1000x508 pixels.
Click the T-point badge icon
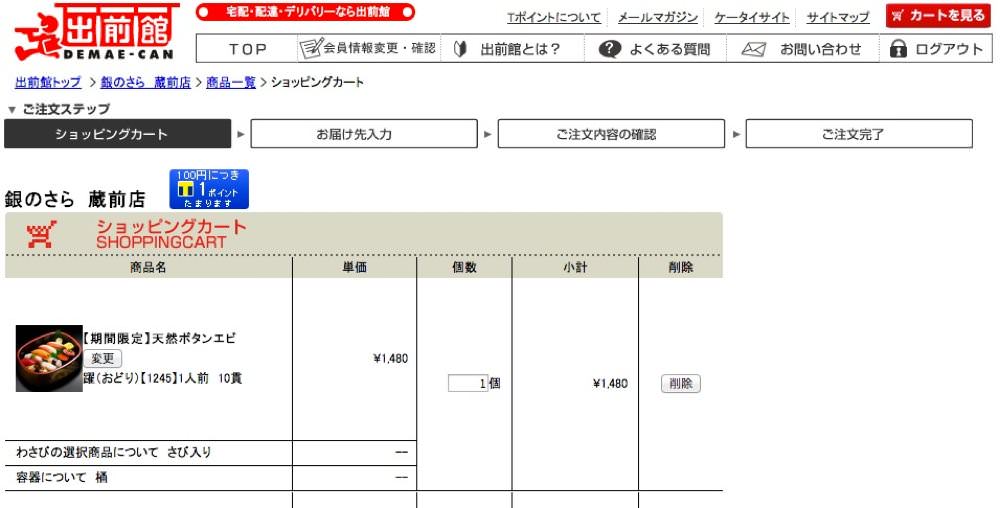(x=209, y=189)
